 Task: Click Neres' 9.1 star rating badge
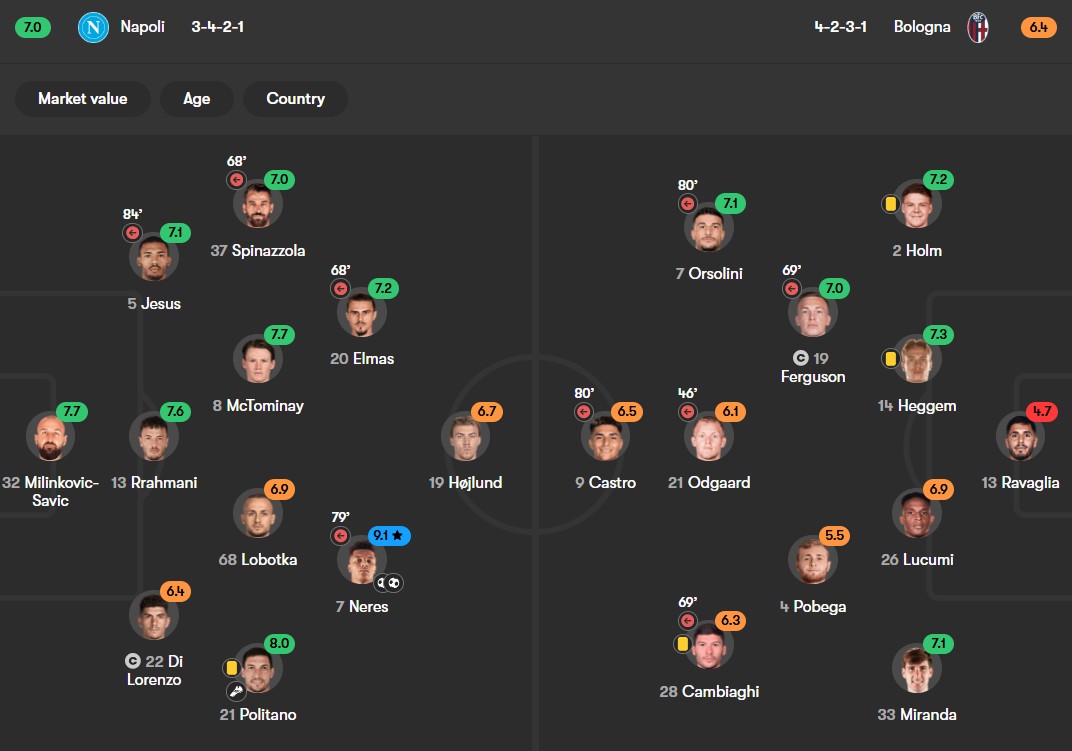pyautogui.click(x=389, y=536)
